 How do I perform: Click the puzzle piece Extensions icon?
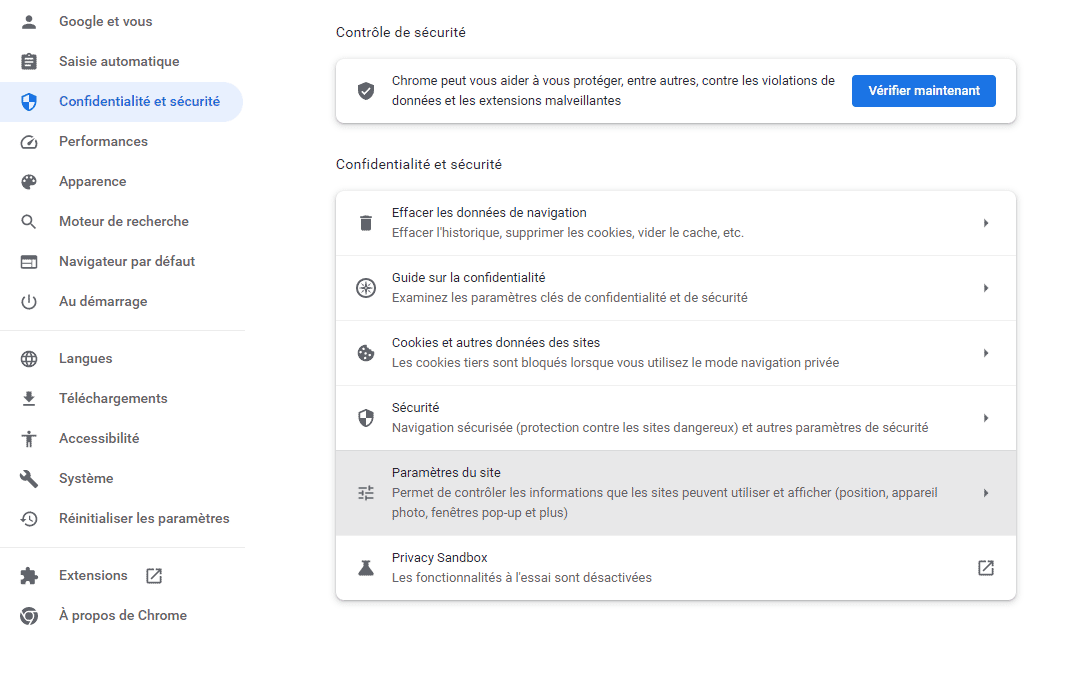(29, 576)
